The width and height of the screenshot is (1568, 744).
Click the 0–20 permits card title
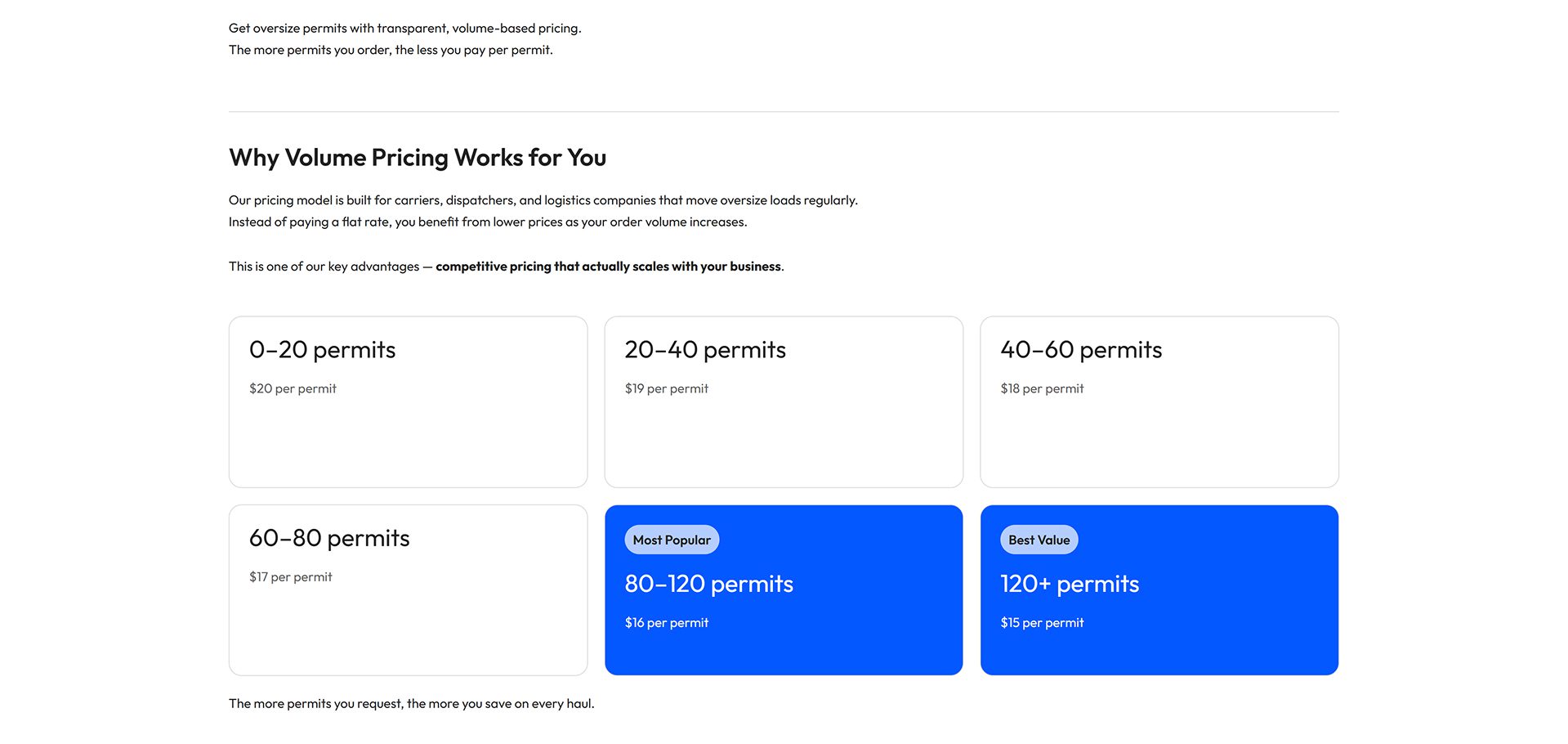322,350
